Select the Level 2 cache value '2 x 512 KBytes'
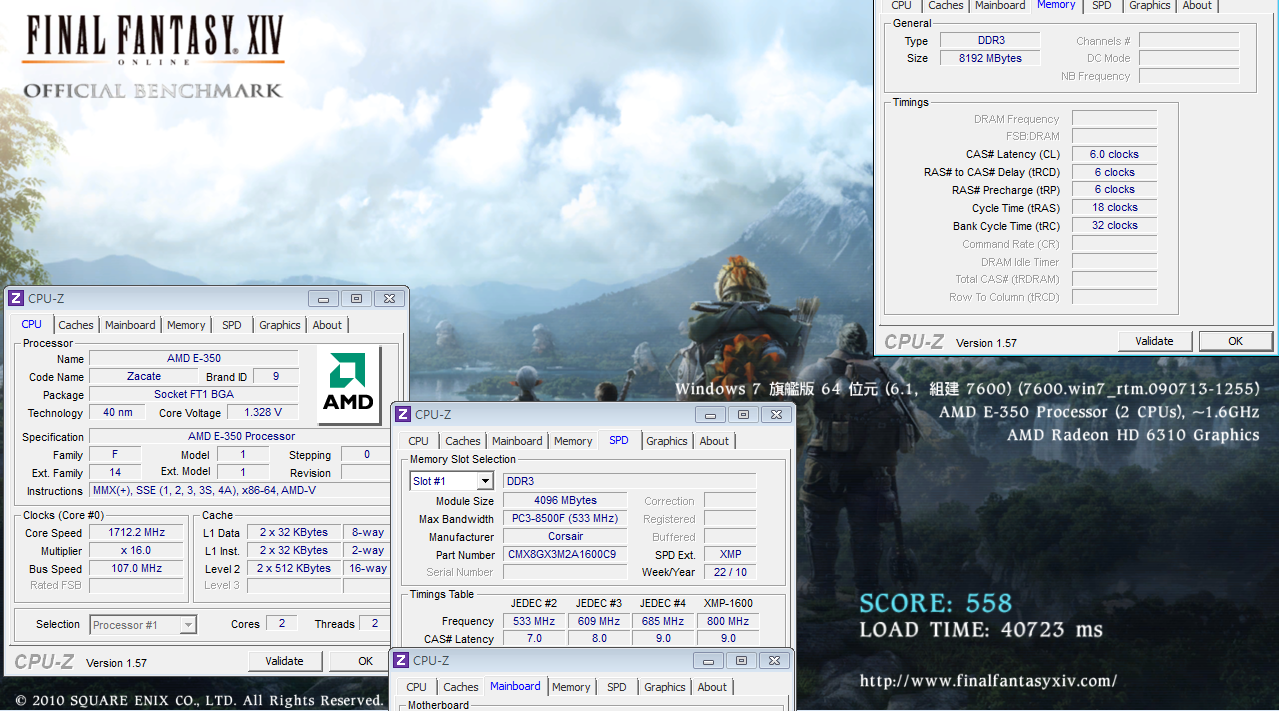 click(294, 569)
